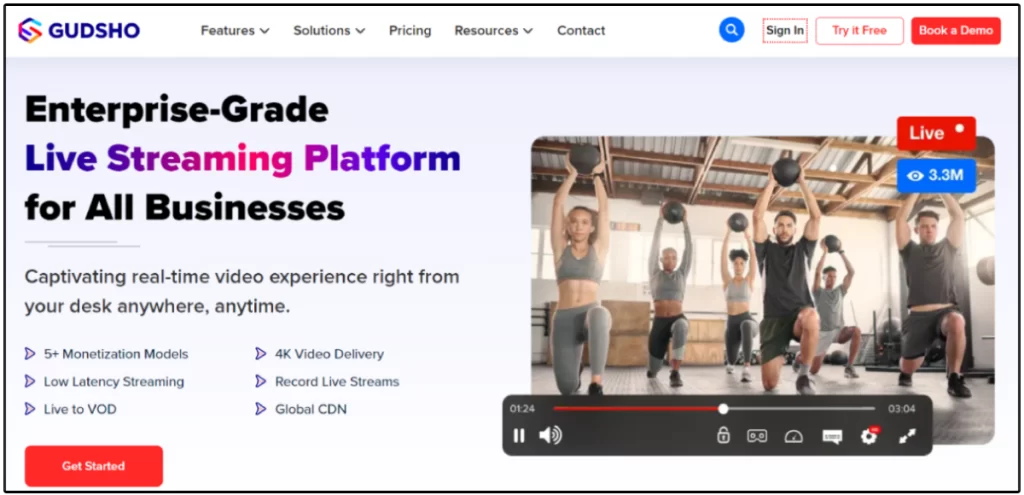Click the for All Businesses heading line

pyautogui.click(x=185, y=208)
